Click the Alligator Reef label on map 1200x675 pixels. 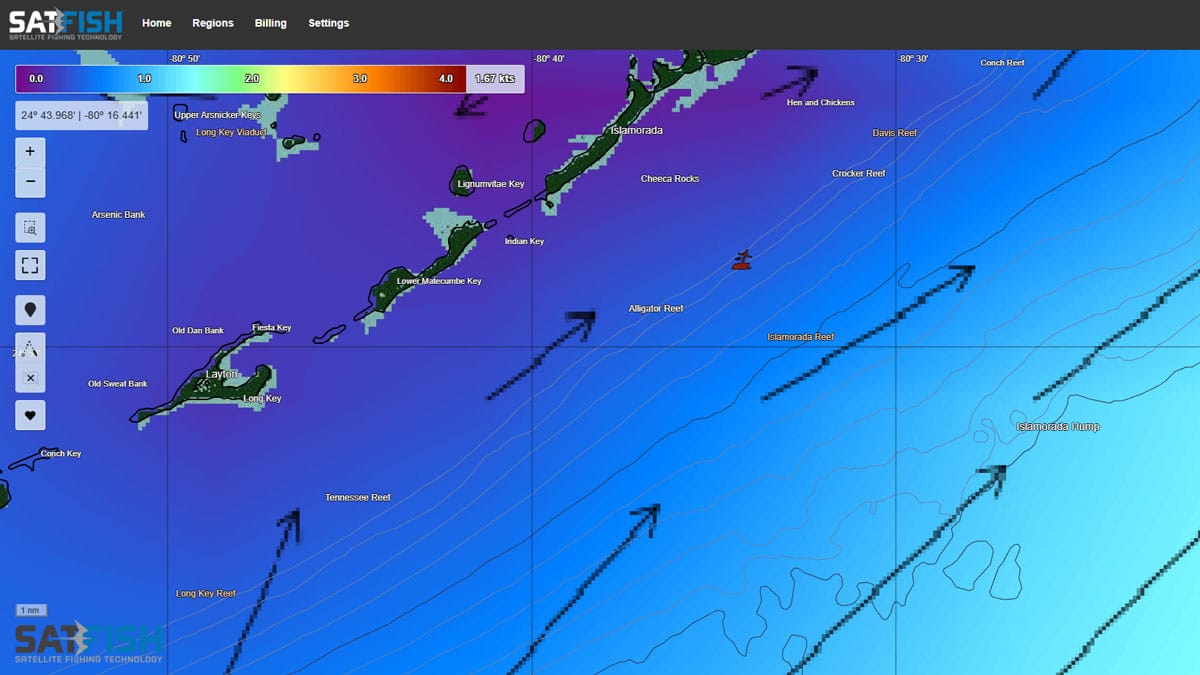656,309
